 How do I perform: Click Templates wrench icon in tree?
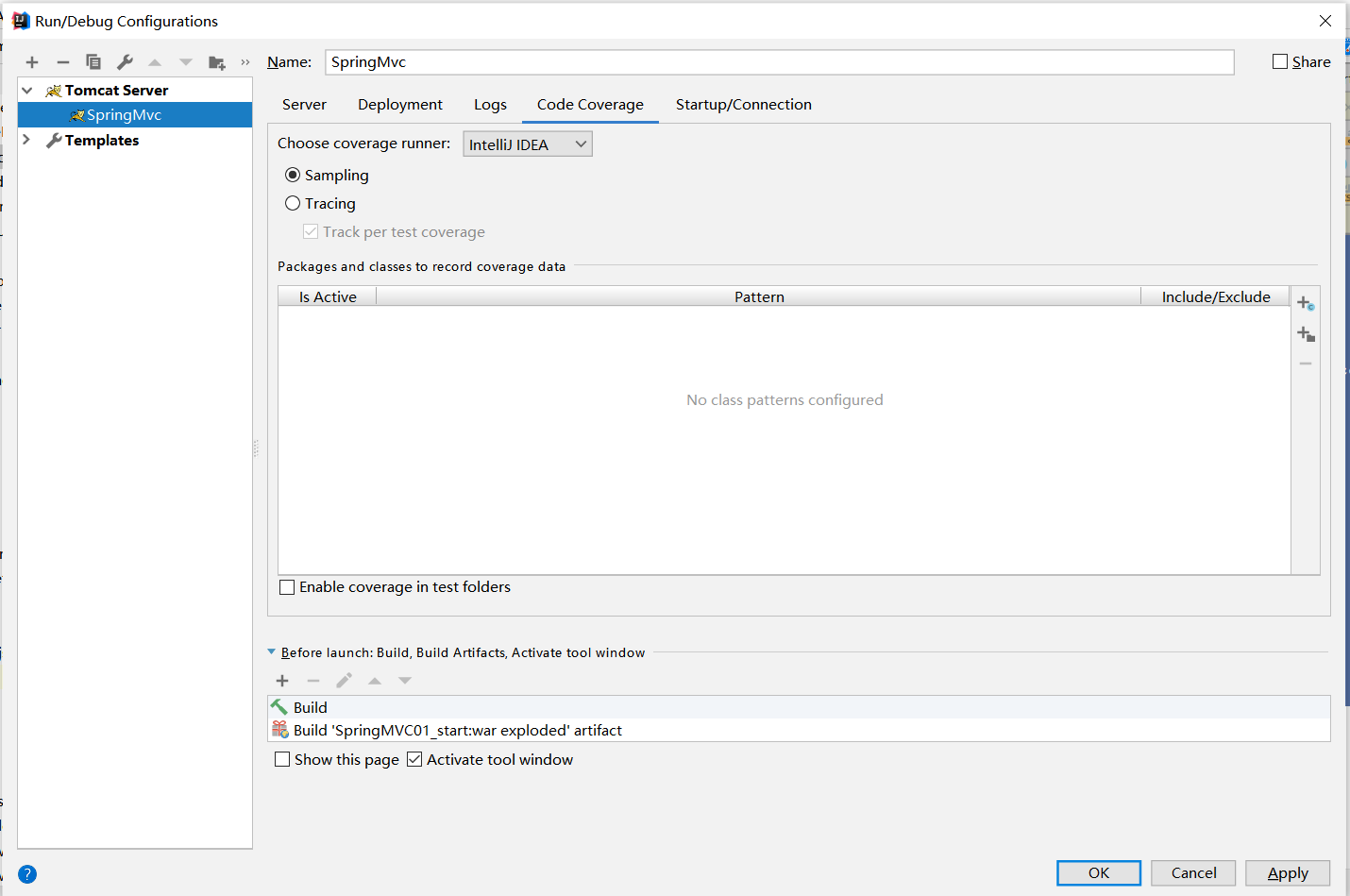[x=54, y=141]
